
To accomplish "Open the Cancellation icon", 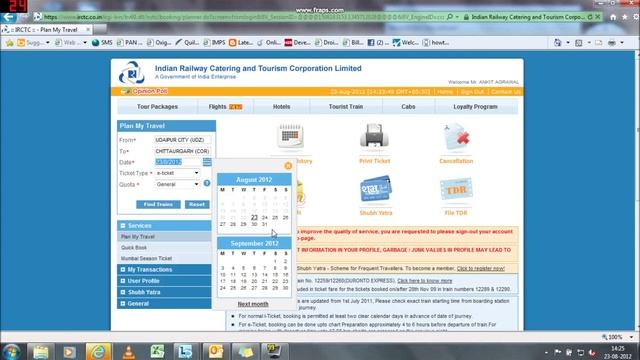I will coord(456,136).
